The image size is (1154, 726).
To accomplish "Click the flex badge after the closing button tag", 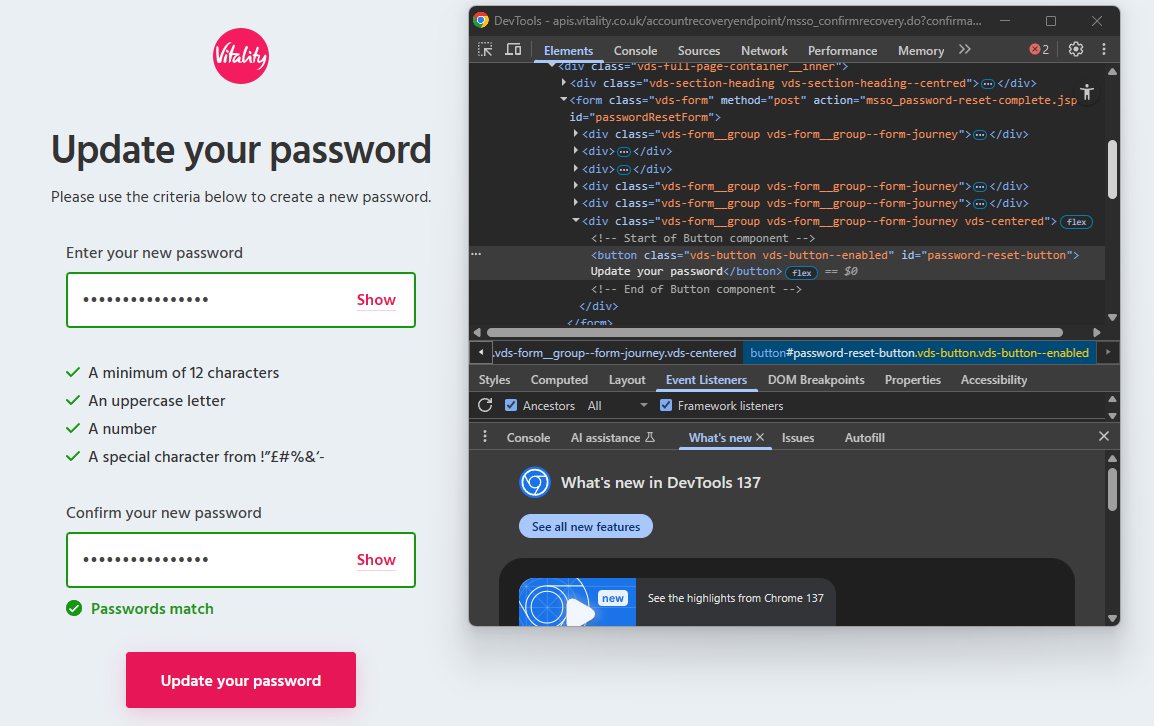I will coord(802,272).
